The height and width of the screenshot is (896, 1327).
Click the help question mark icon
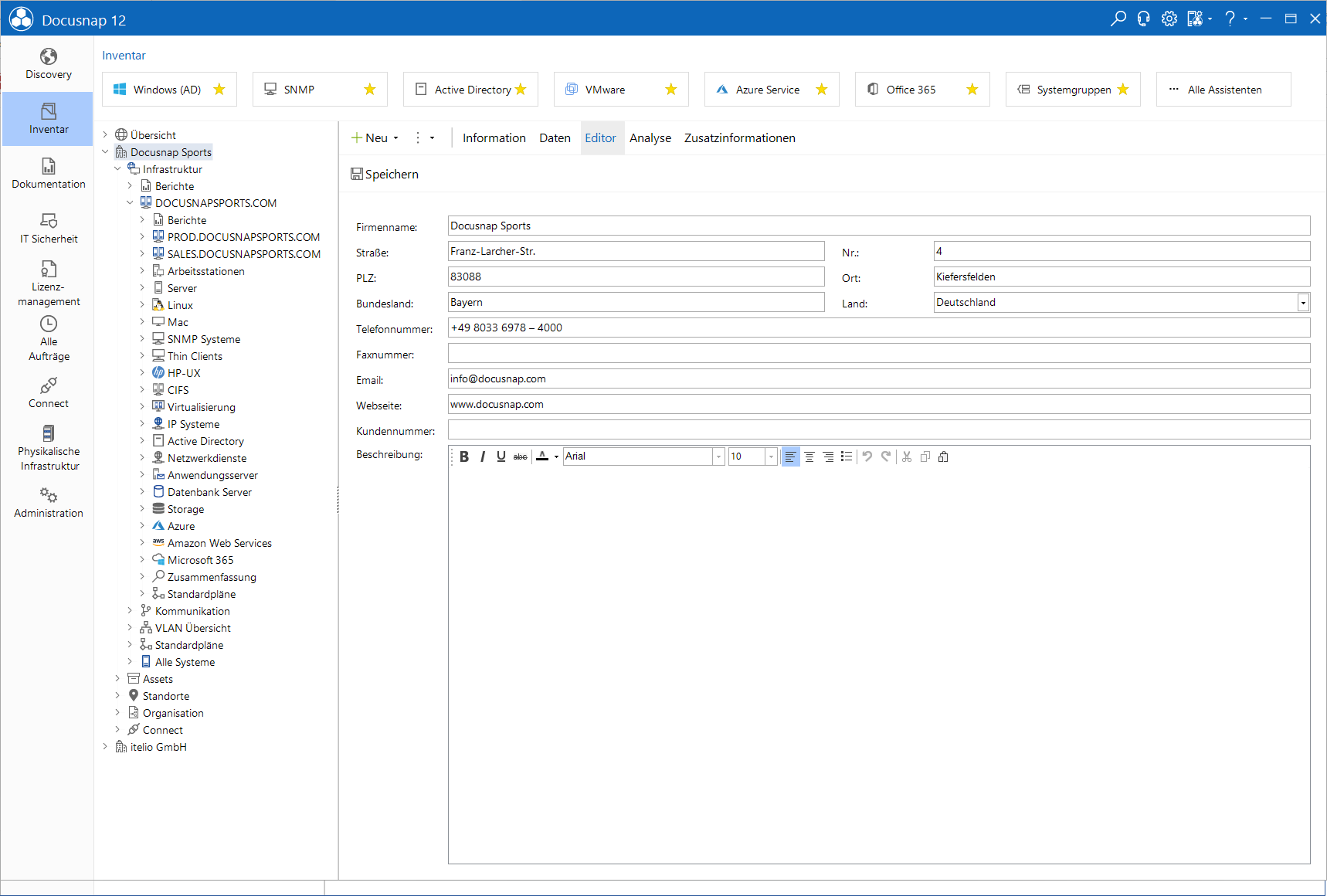point(1230,19)
